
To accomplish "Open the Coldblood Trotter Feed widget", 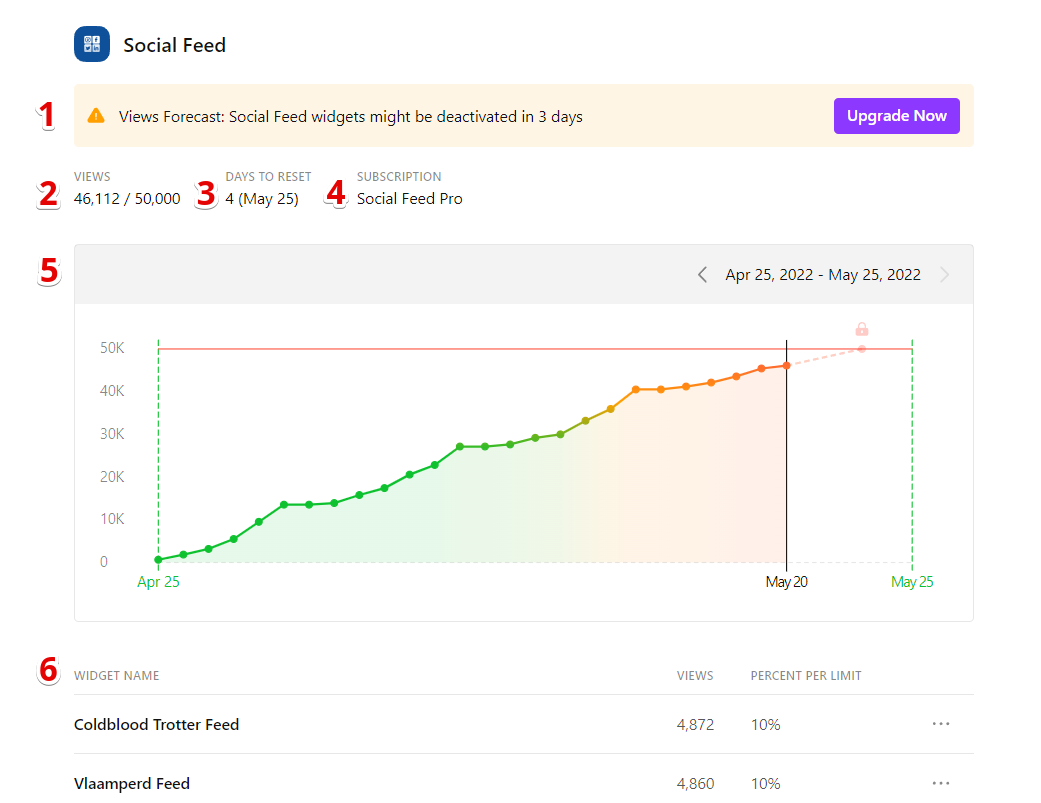I will 156,724.
